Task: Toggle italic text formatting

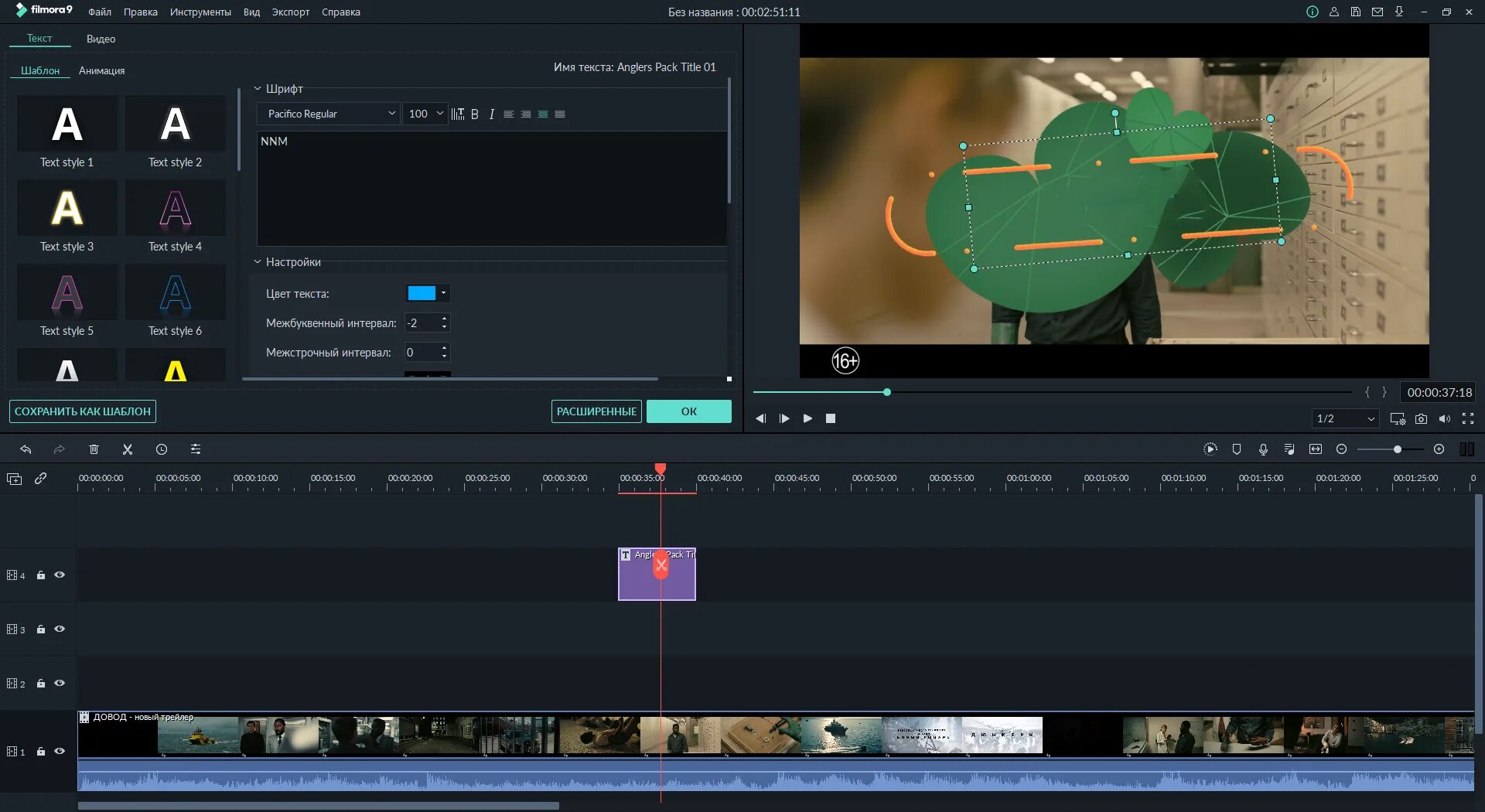Action: pos(492,114)
